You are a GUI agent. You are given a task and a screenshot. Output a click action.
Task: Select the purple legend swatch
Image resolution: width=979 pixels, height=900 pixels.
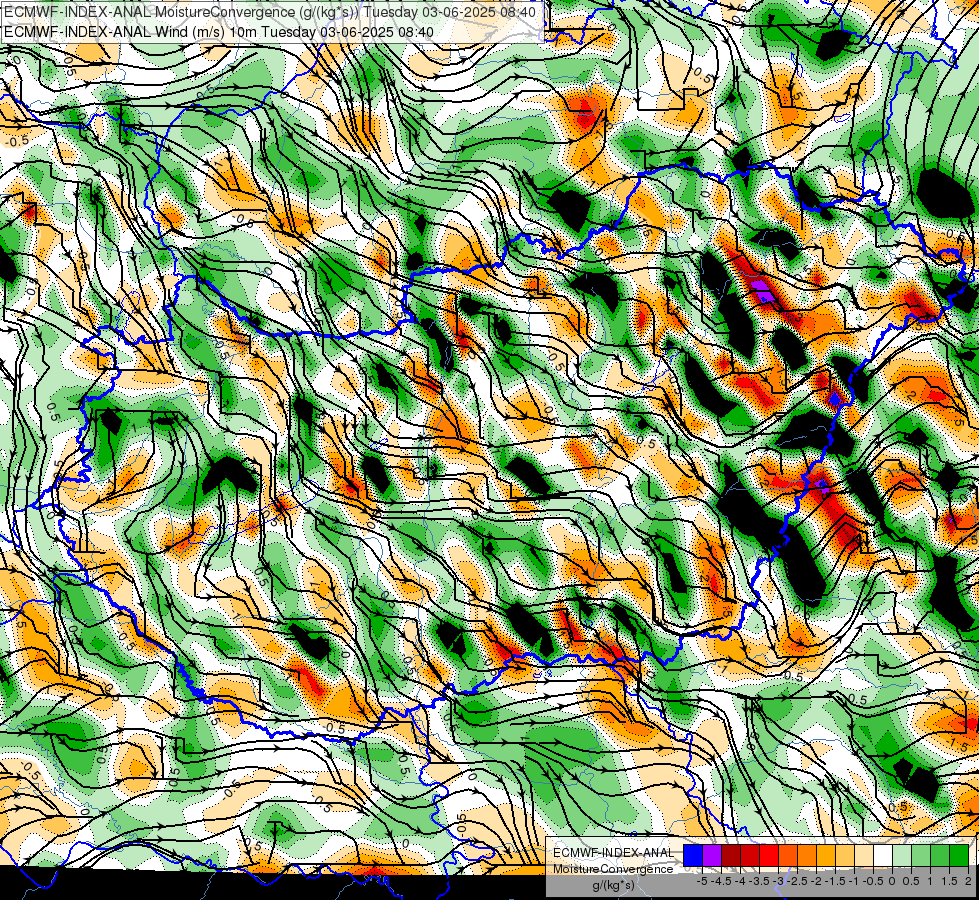(712, 855)
